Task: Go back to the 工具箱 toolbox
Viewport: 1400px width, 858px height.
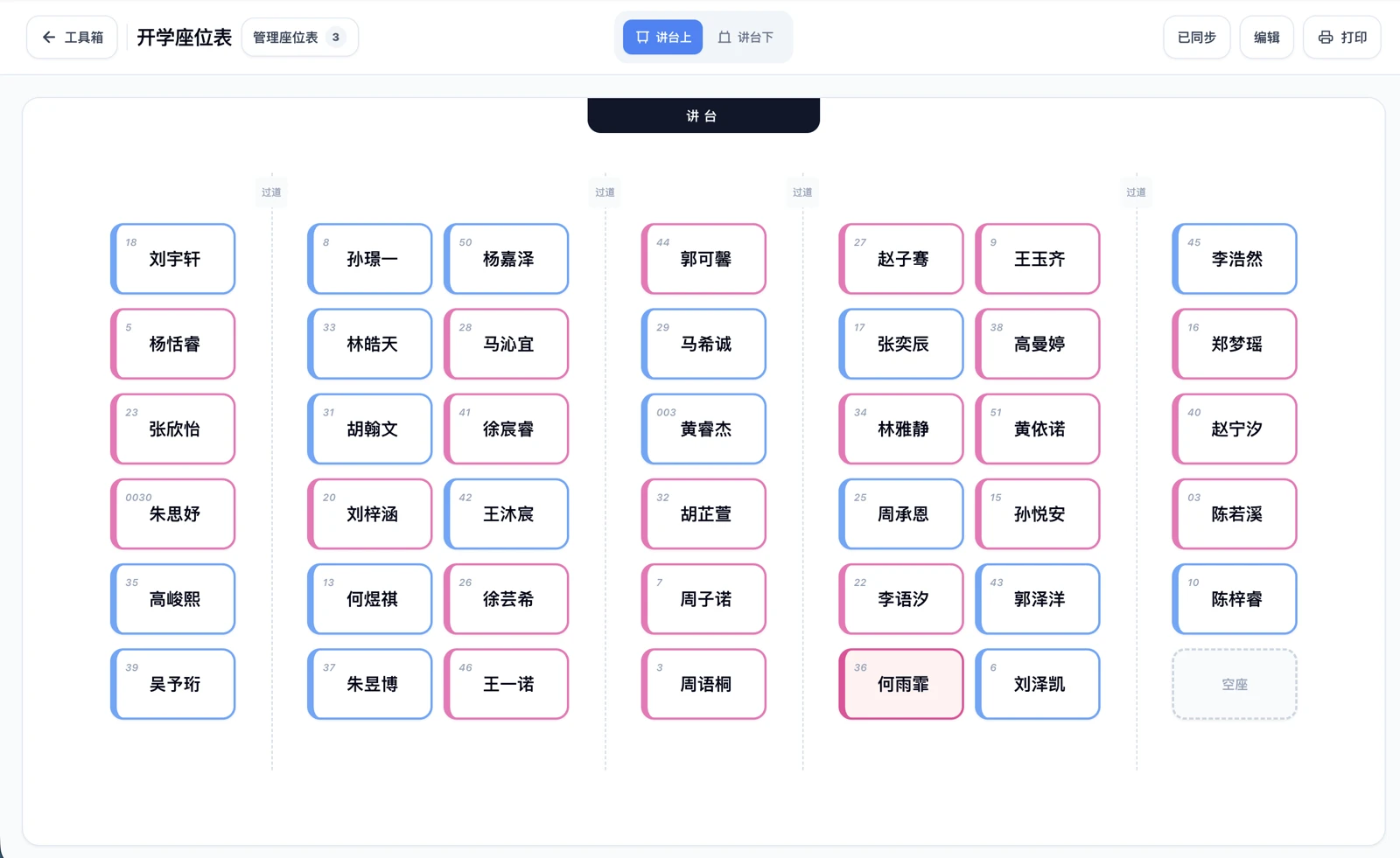Action: [72, 38]
